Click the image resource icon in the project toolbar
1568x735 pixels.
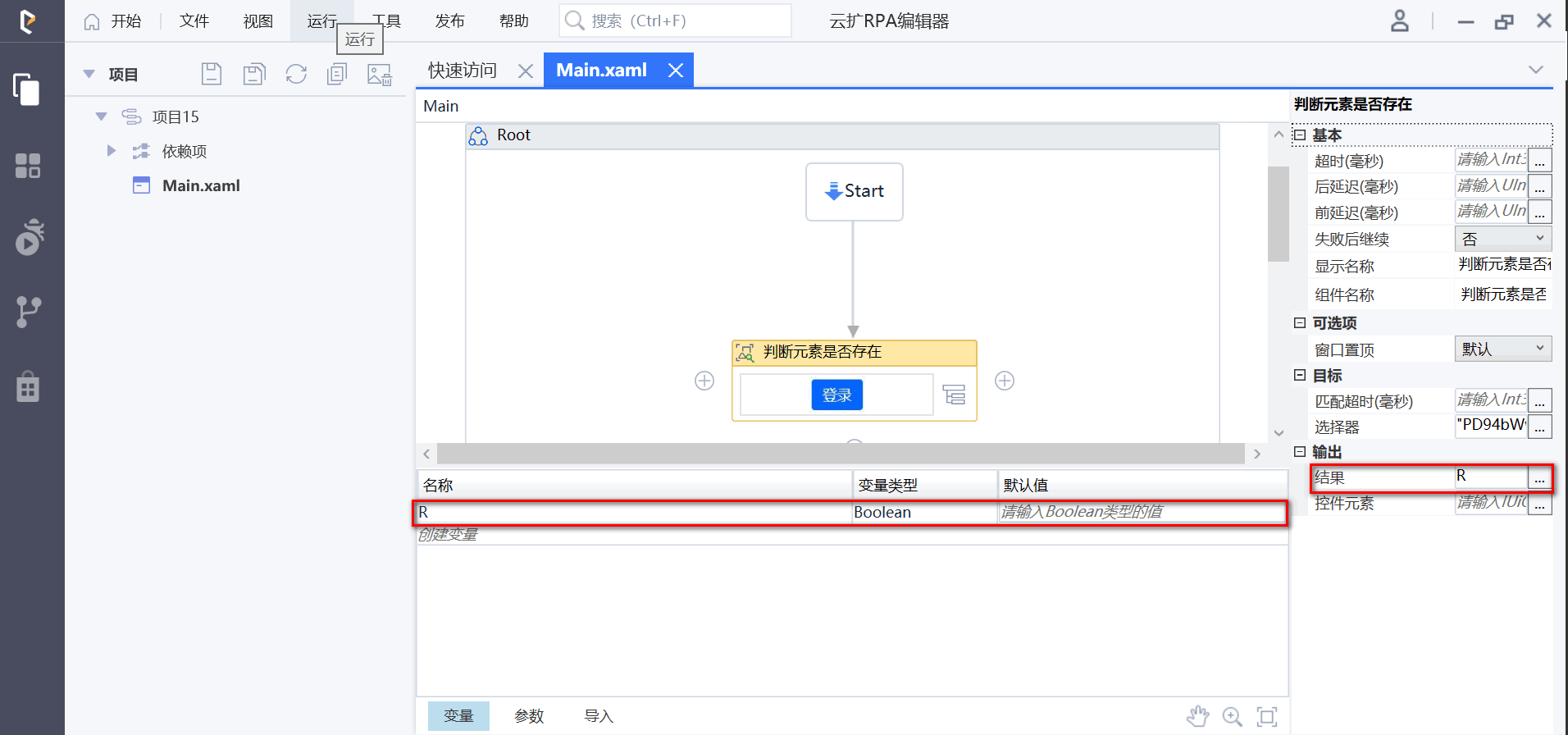[x=379, y=75]
